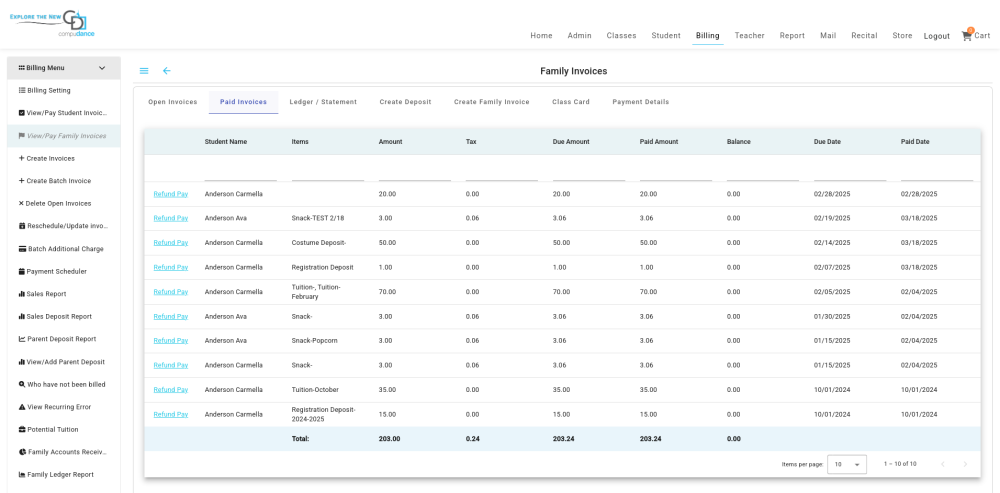1000x493 pixels.
Task: Open Batch Additional Charge in sidebar
Action: 63,249
